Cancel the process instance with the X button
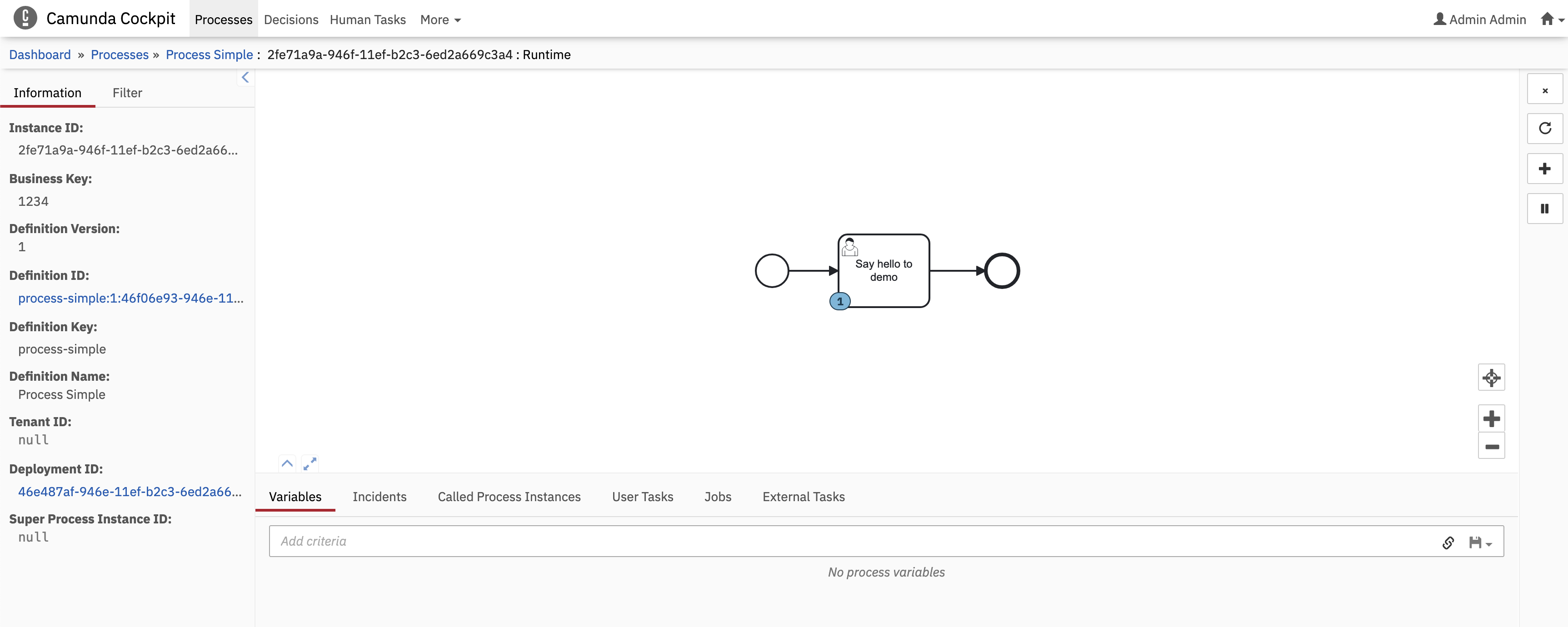 [x=1544, y=90]
